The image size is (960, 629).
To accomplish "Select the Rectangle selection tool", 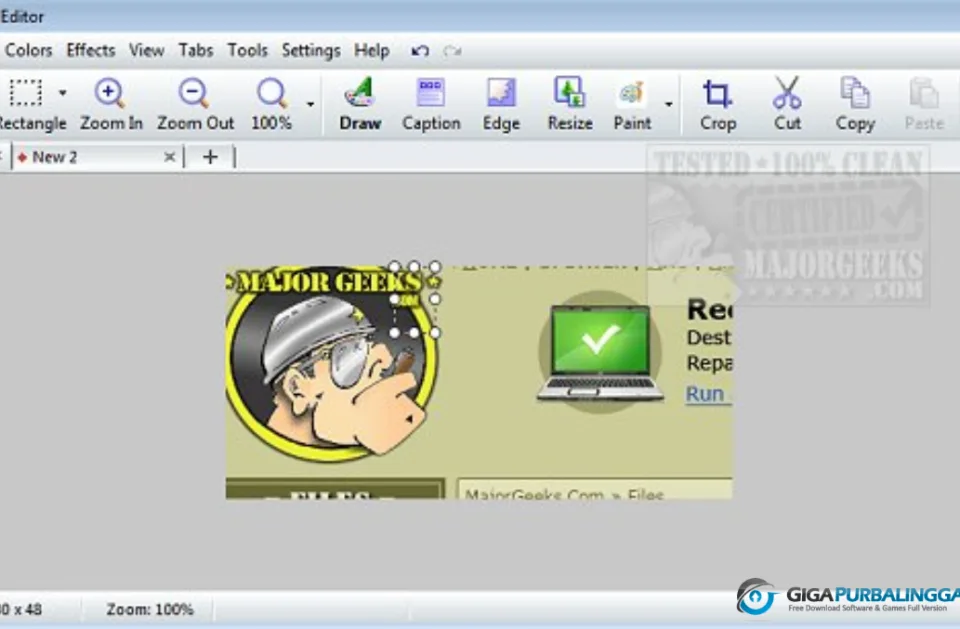I will click(29, 104).
